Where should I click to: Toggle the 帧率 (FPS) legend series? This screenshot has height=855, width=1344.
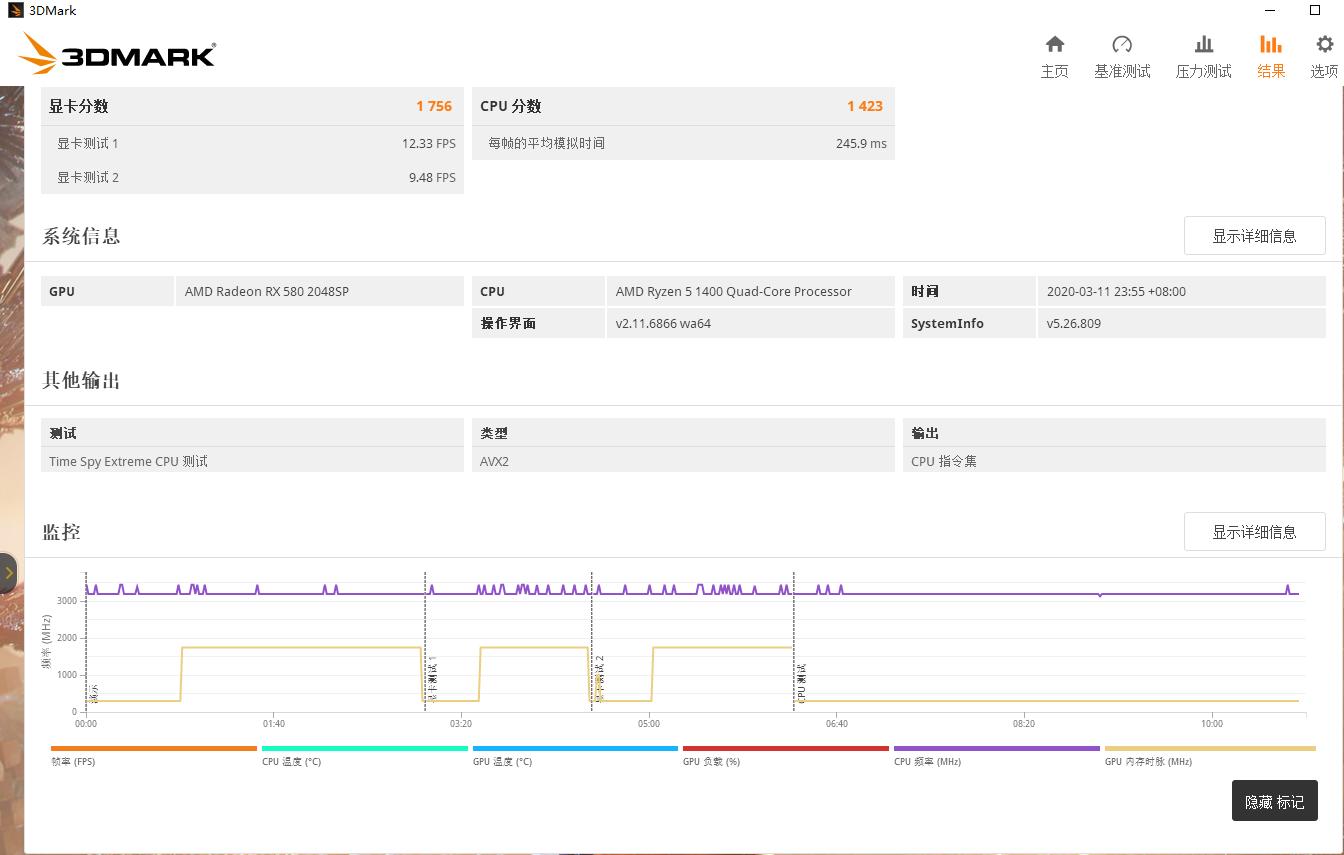click(152, 753)
